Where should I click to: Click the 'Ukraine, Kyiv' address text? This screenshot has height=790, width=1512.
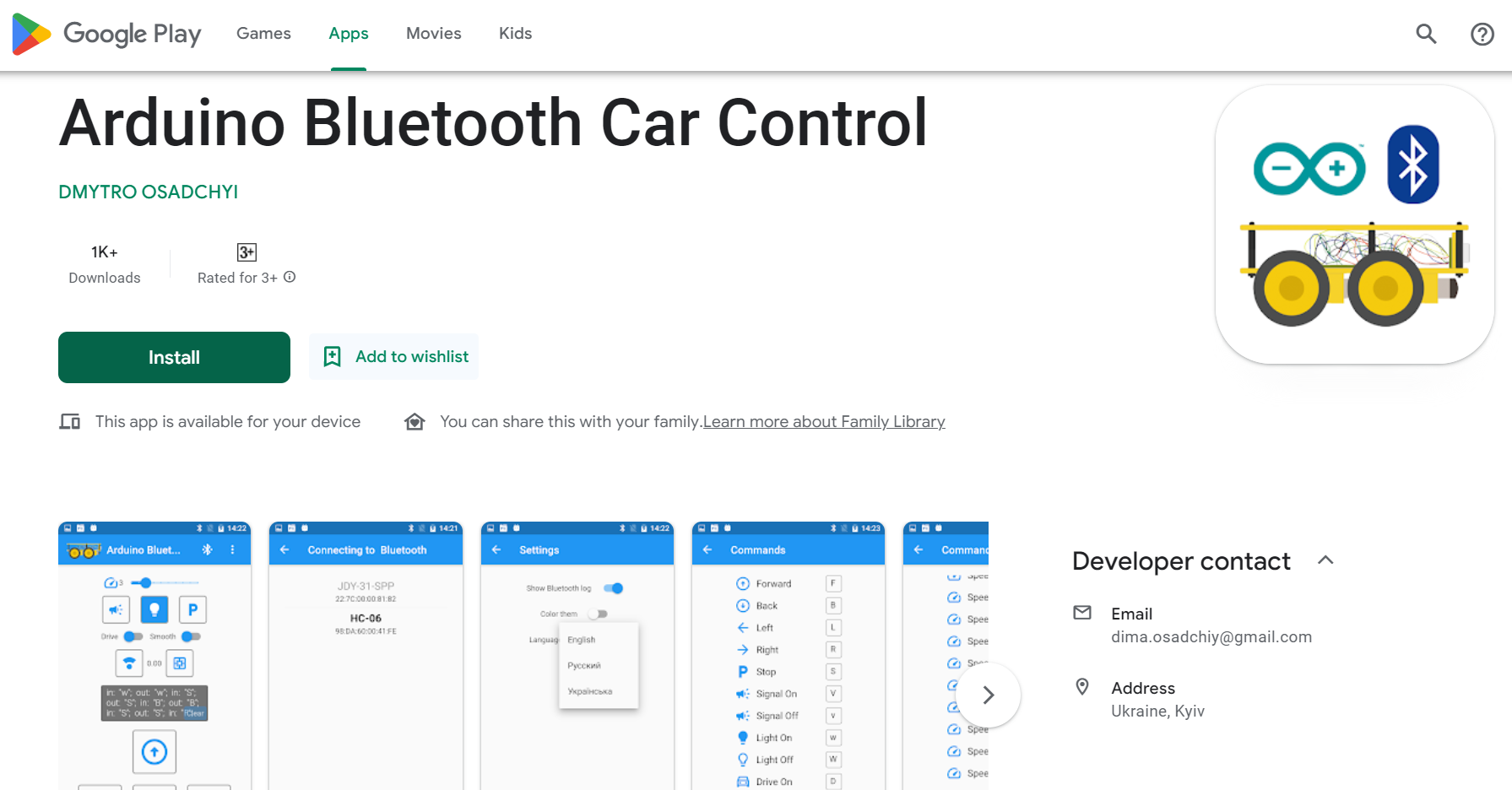pos(1157,712)
